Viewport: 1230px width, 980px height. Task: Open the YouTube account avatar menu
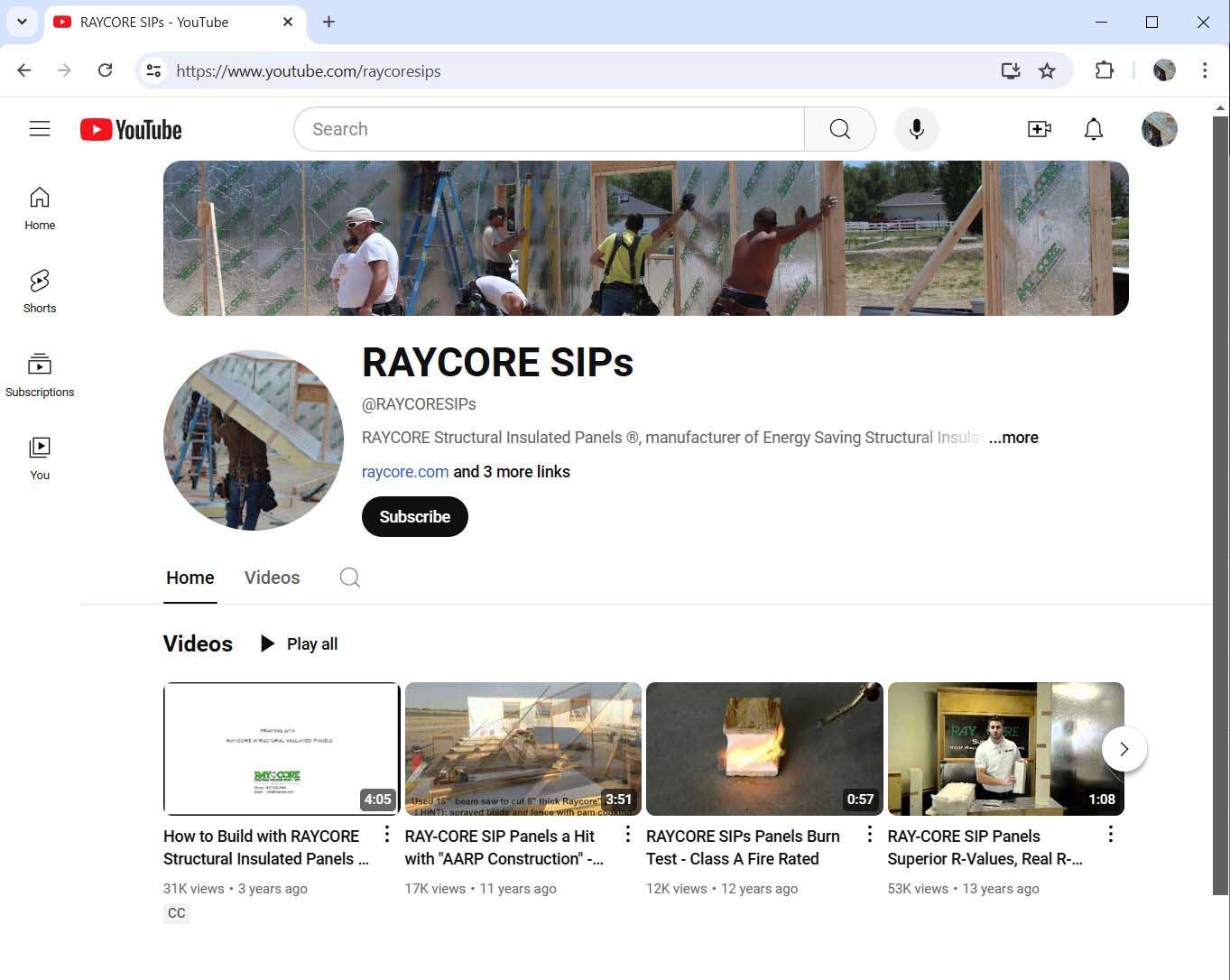click(1159, 129)
